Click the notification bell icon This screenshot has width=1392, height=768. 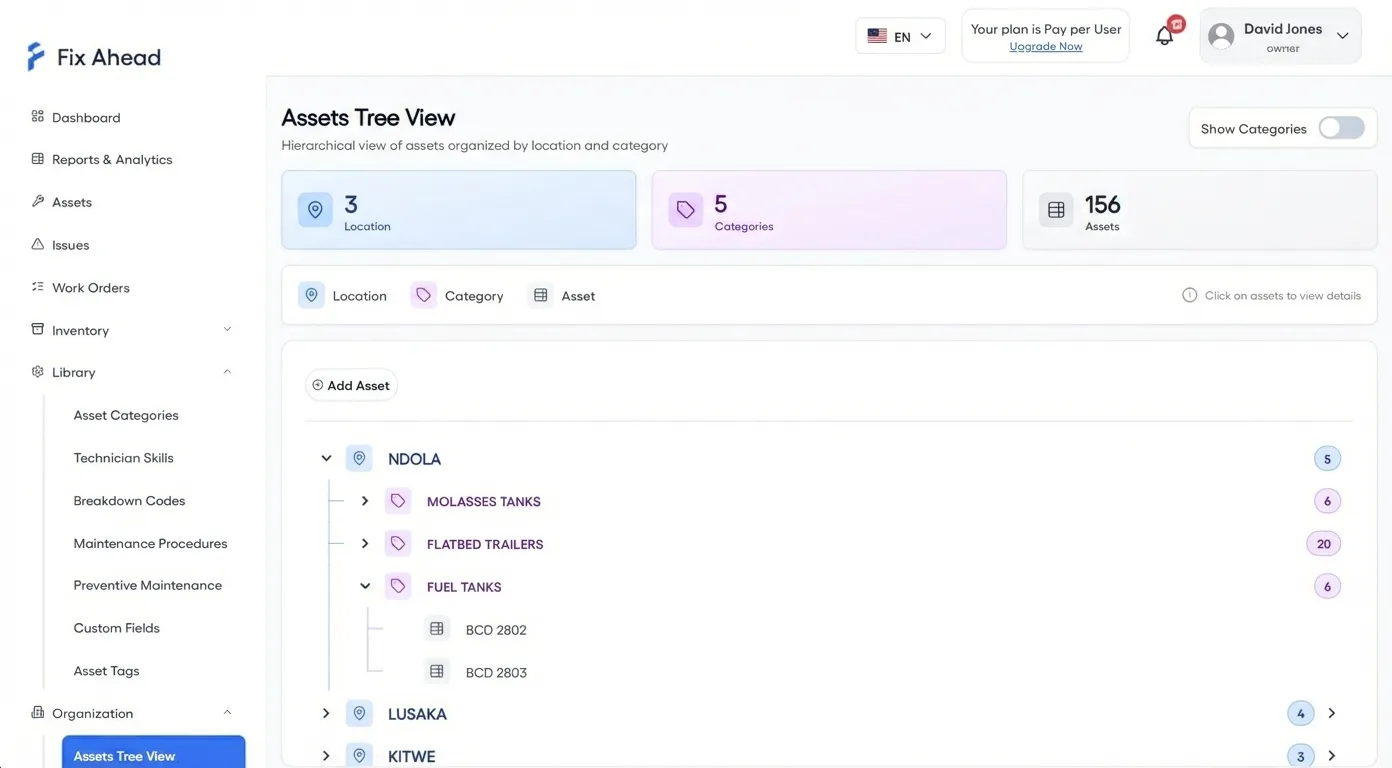click(x=1164, y=36)
